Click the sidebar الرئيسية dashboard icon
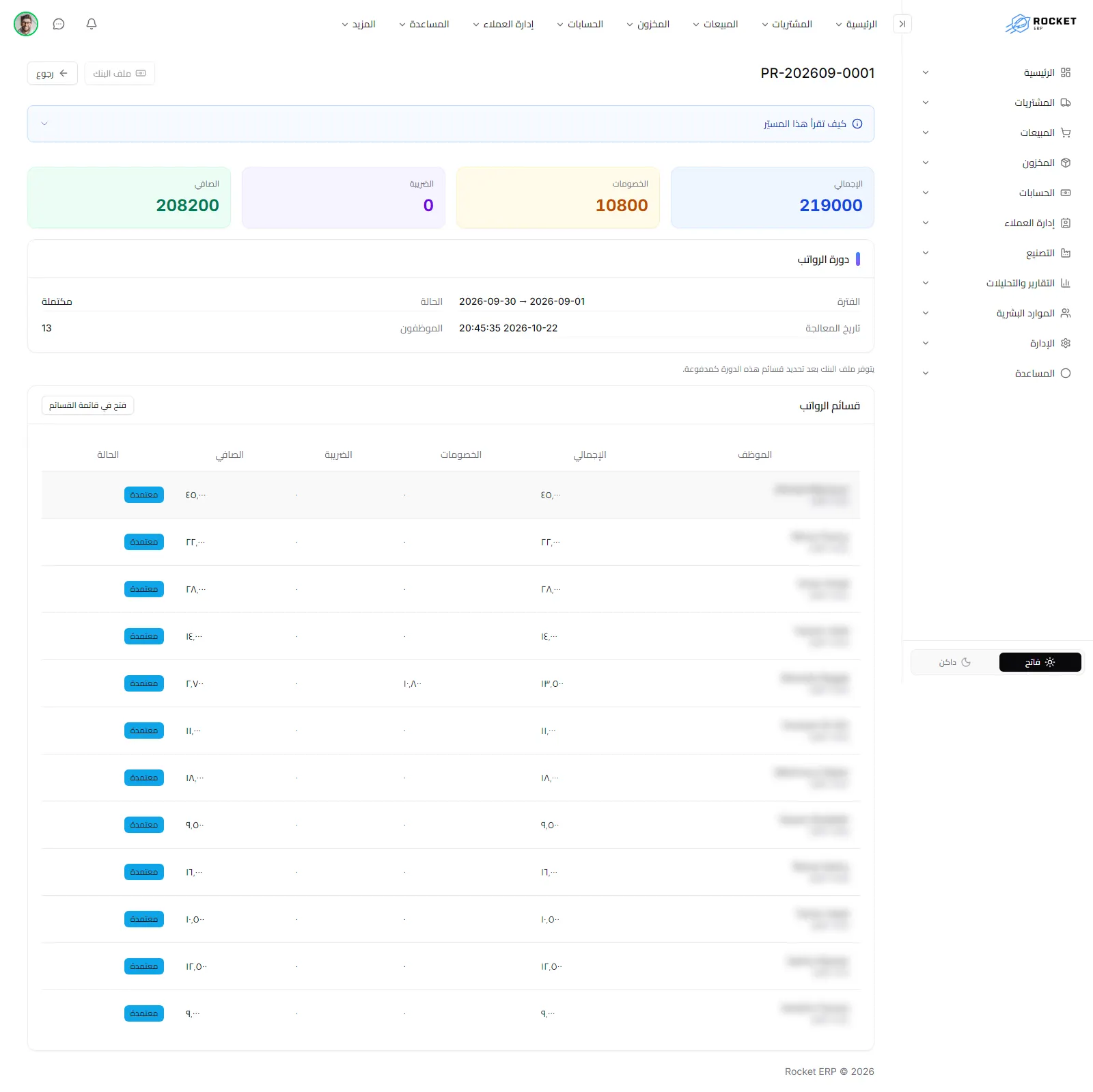This screenshot has height=1092, width=1093. pos(1066,72)
